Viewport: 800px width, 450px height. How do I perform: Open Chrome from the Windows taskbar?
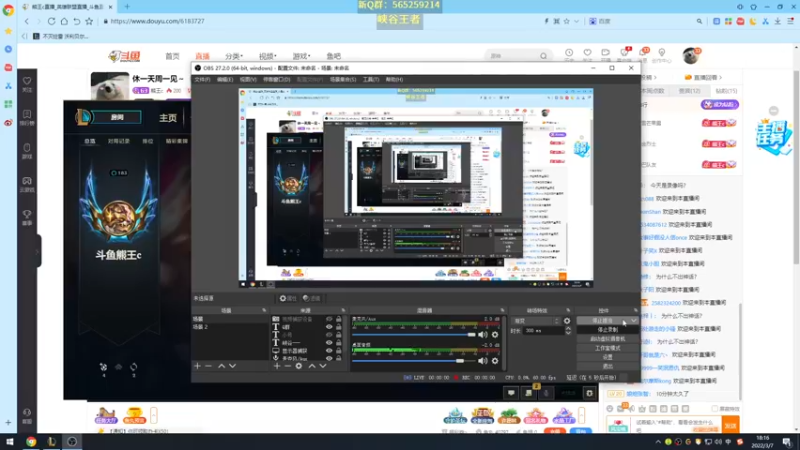click(31, 442)
